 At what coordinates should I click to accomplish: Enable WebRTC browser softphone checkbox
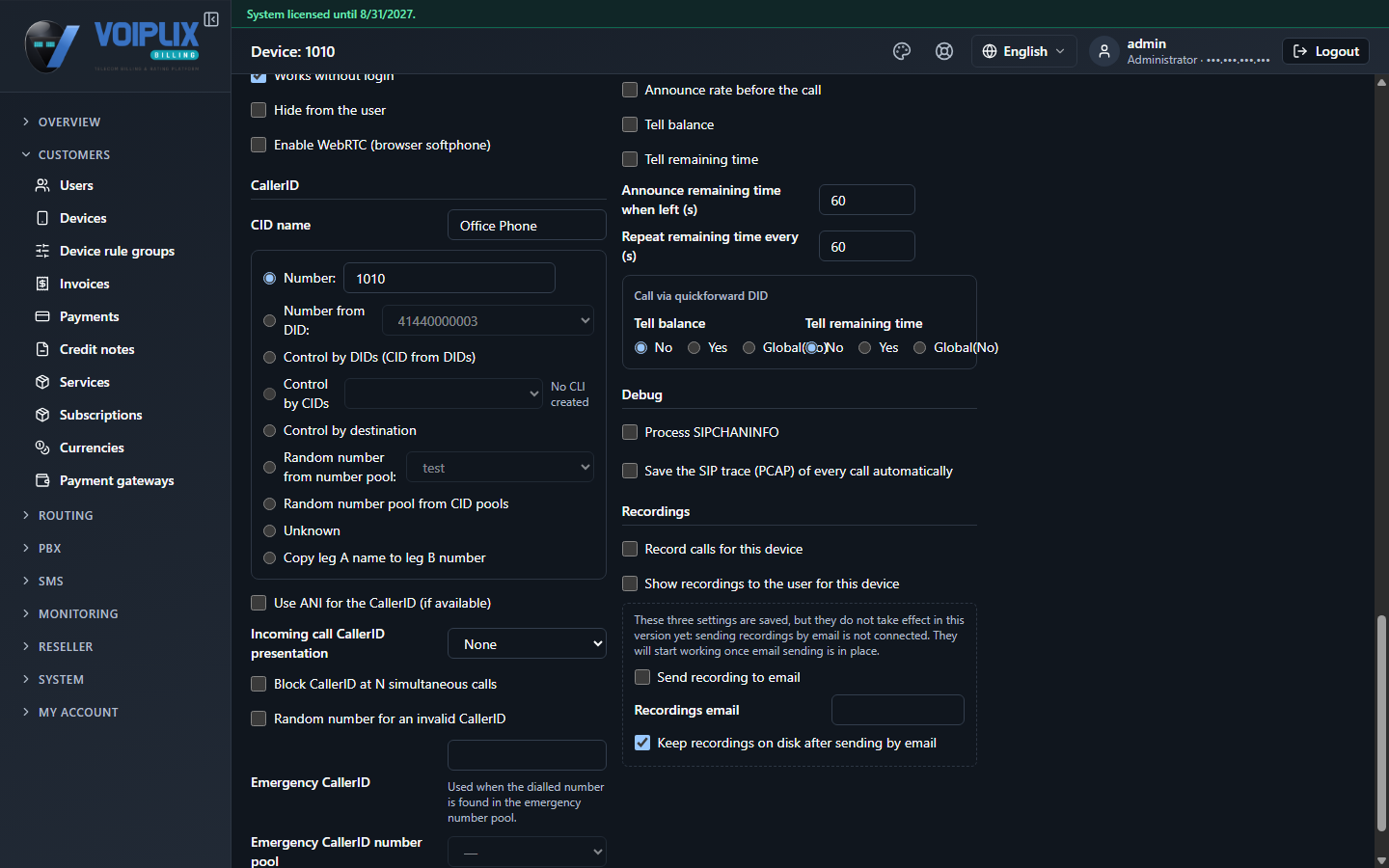coord(259,145)
